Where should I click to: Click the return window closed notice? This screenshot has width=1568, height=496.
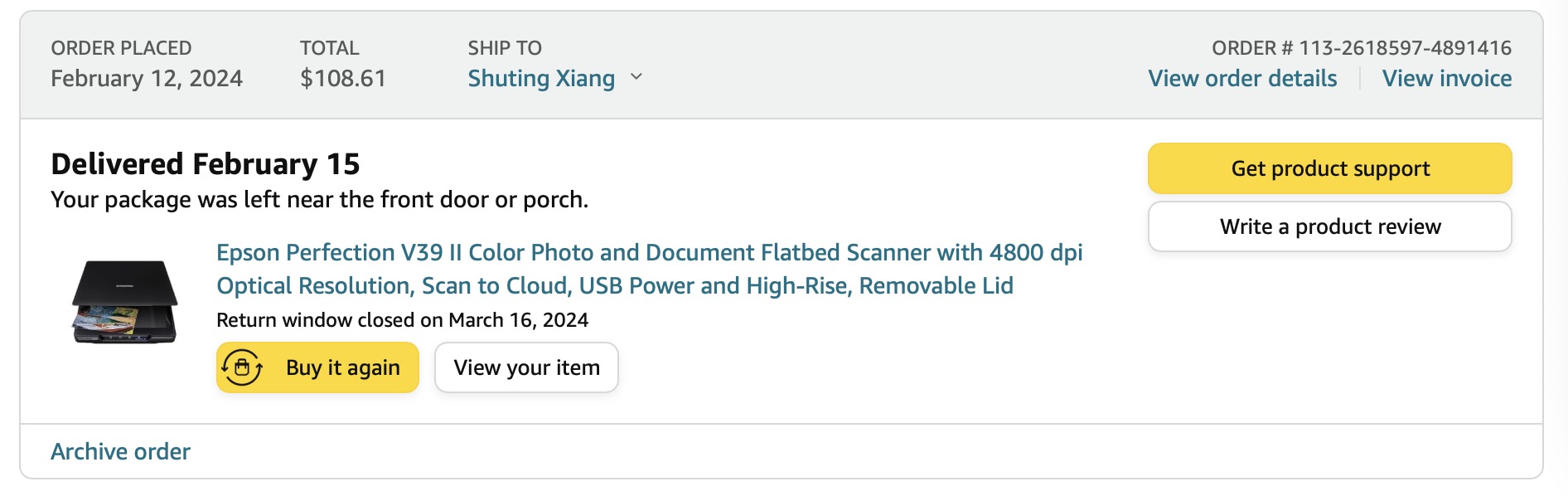tap(402, 320)
